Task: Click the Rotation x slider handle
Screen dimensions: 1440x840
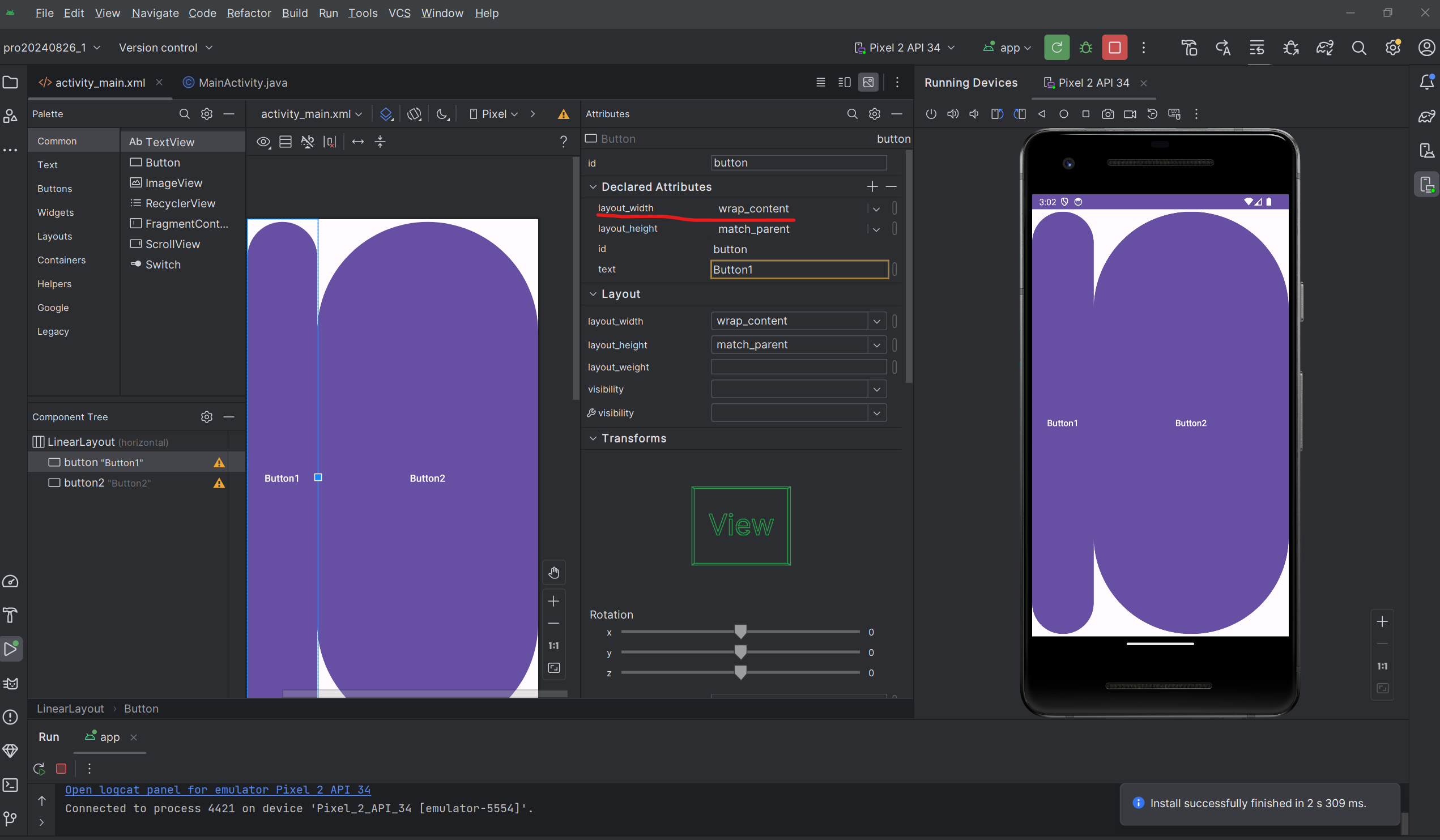Action: (x=740, y=632)
